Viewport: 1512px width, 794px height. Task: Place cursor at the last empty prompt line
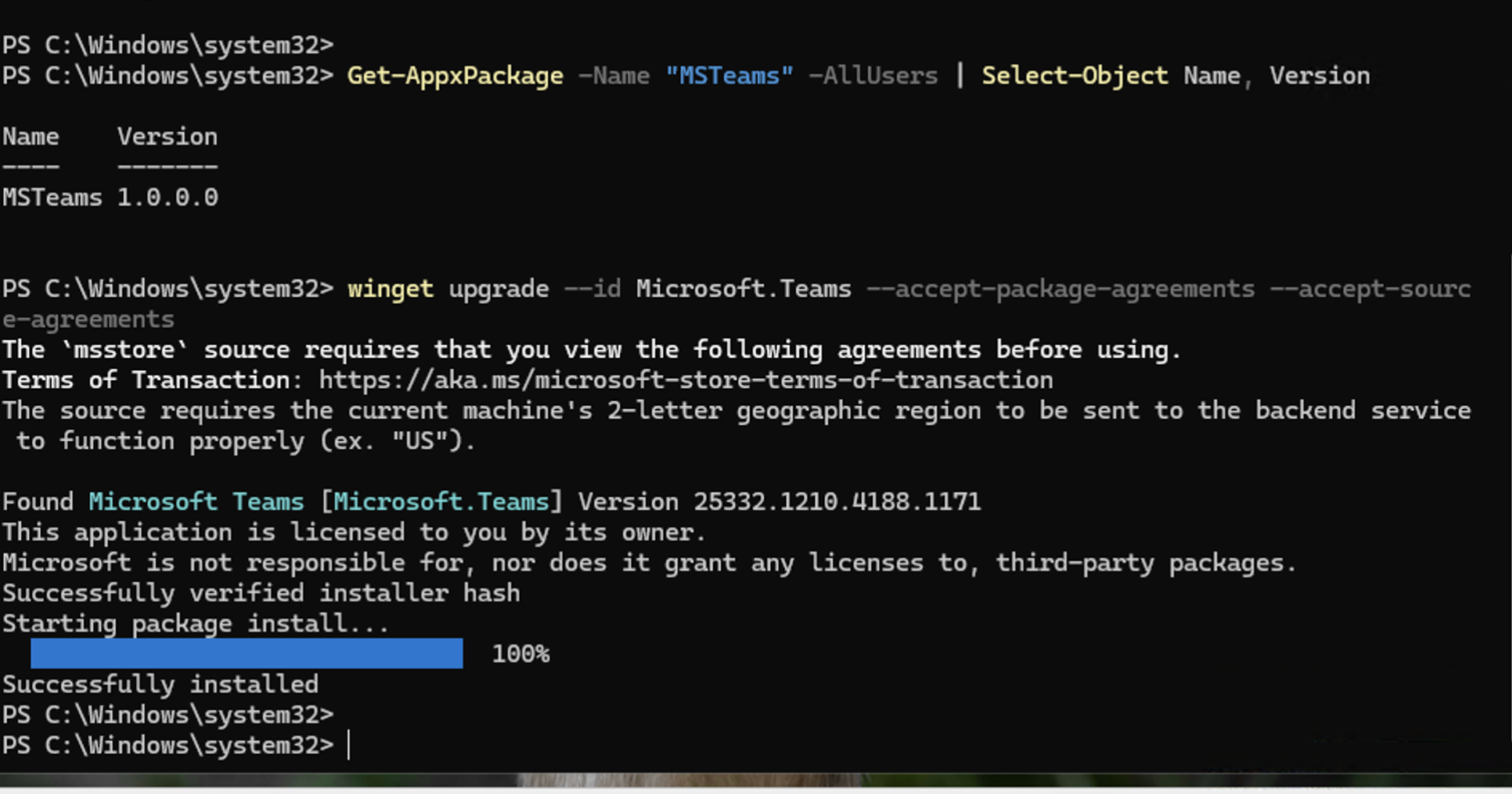[x=350, y=745]
